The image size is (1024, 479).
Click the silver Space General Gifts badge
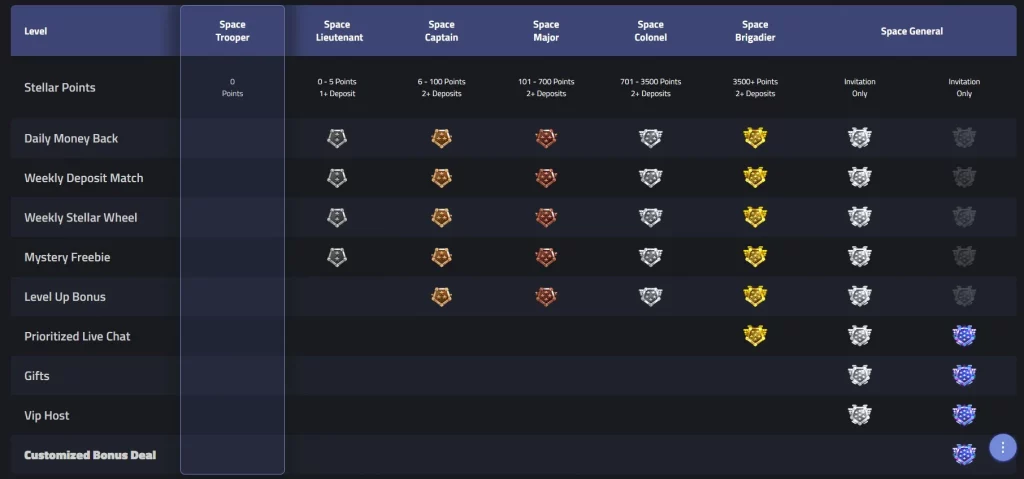859,376
